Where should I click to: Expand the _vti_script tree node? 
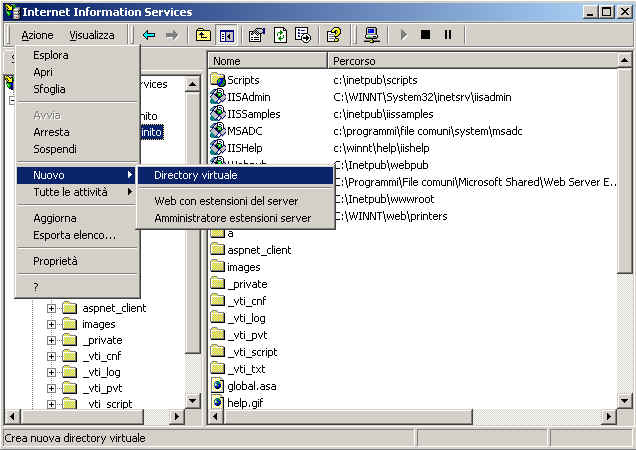[x=51, y=404]
